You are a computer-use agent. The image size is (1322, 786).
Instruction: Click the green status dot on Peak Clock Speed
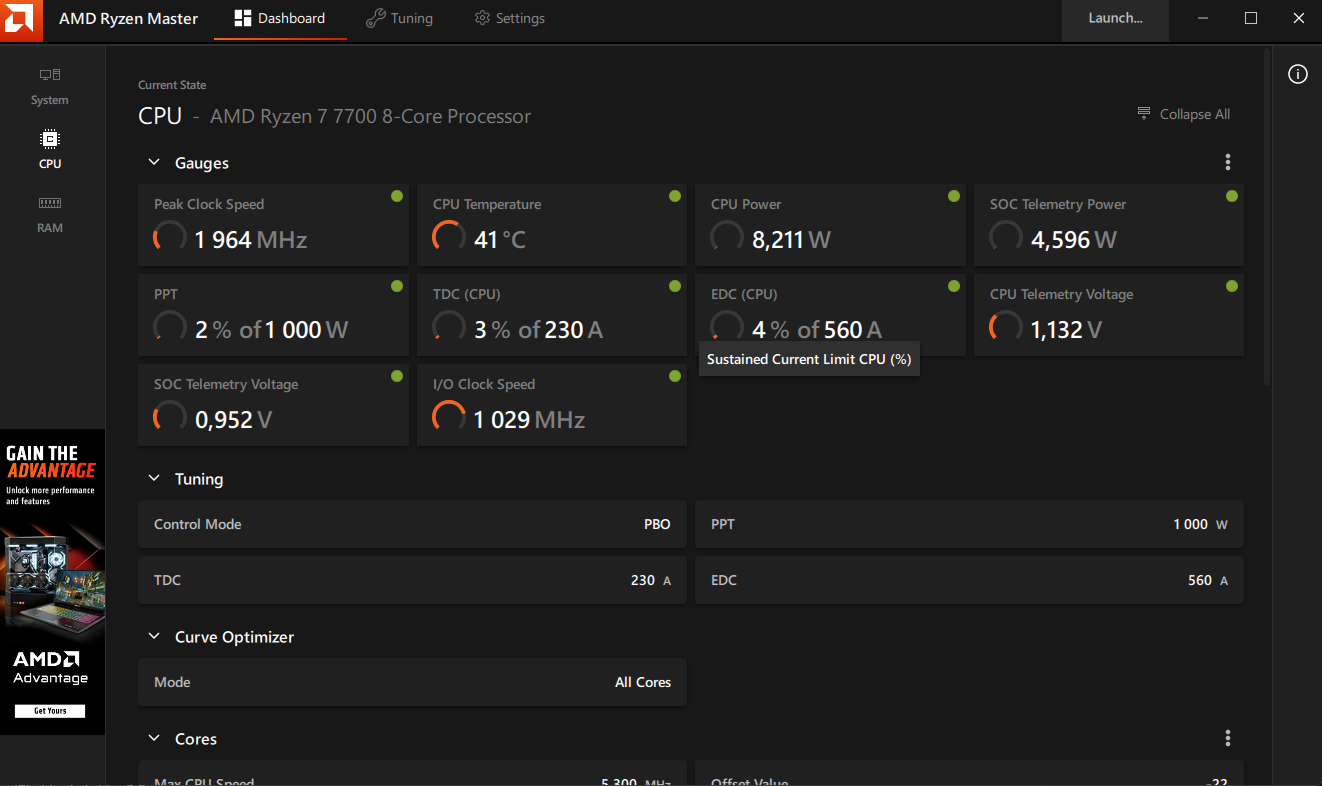pos(397,196)
